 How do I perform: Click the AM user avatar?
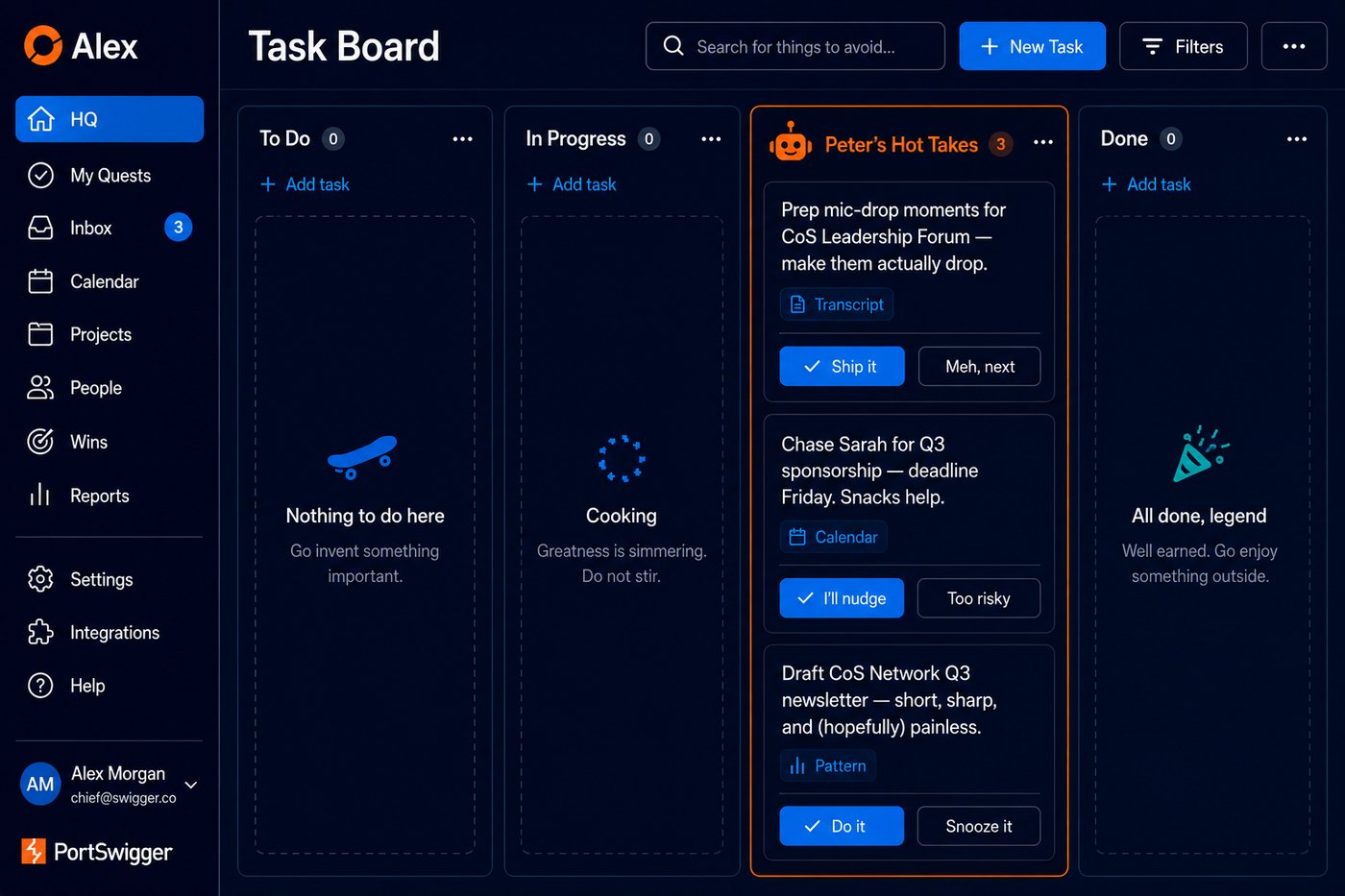(40, 785)
